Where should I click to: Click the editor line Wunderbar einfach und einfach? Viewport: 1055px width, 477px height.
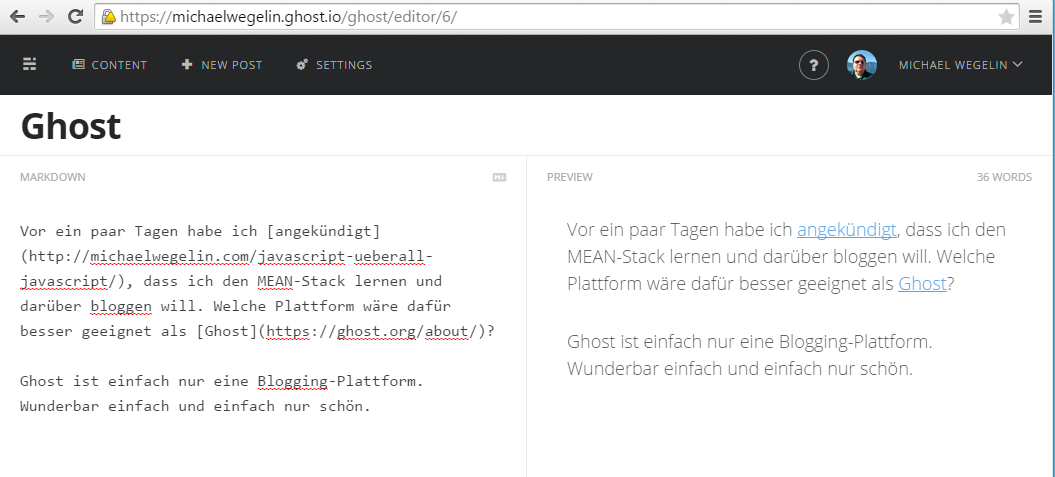click(x=195, y=406)
